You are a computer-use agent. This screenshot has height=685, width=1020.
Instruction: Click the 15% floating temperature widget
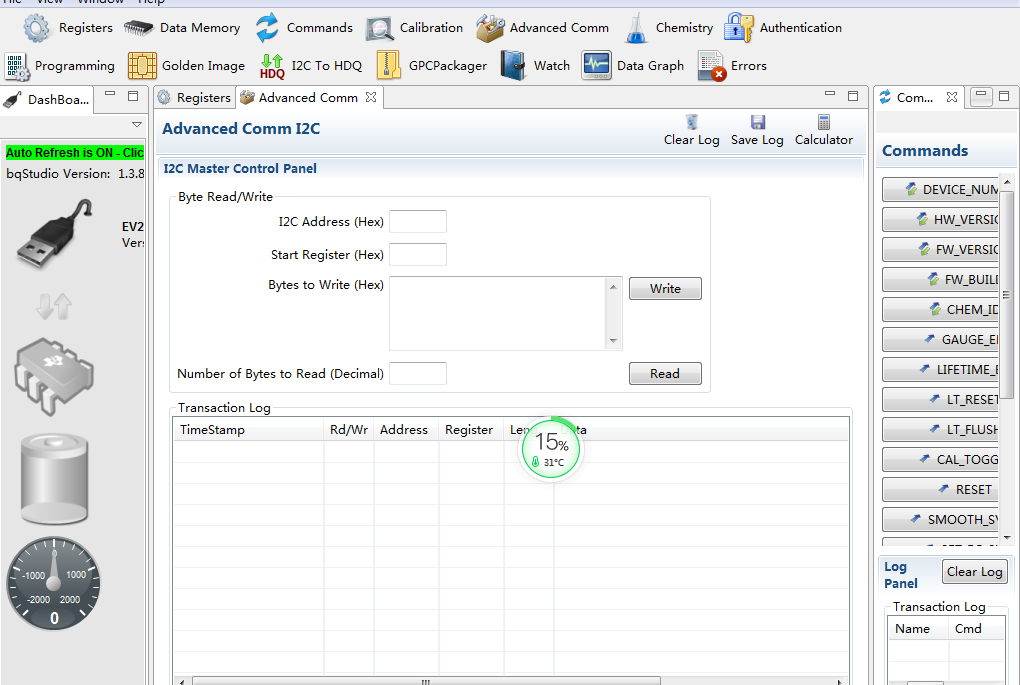550,449
